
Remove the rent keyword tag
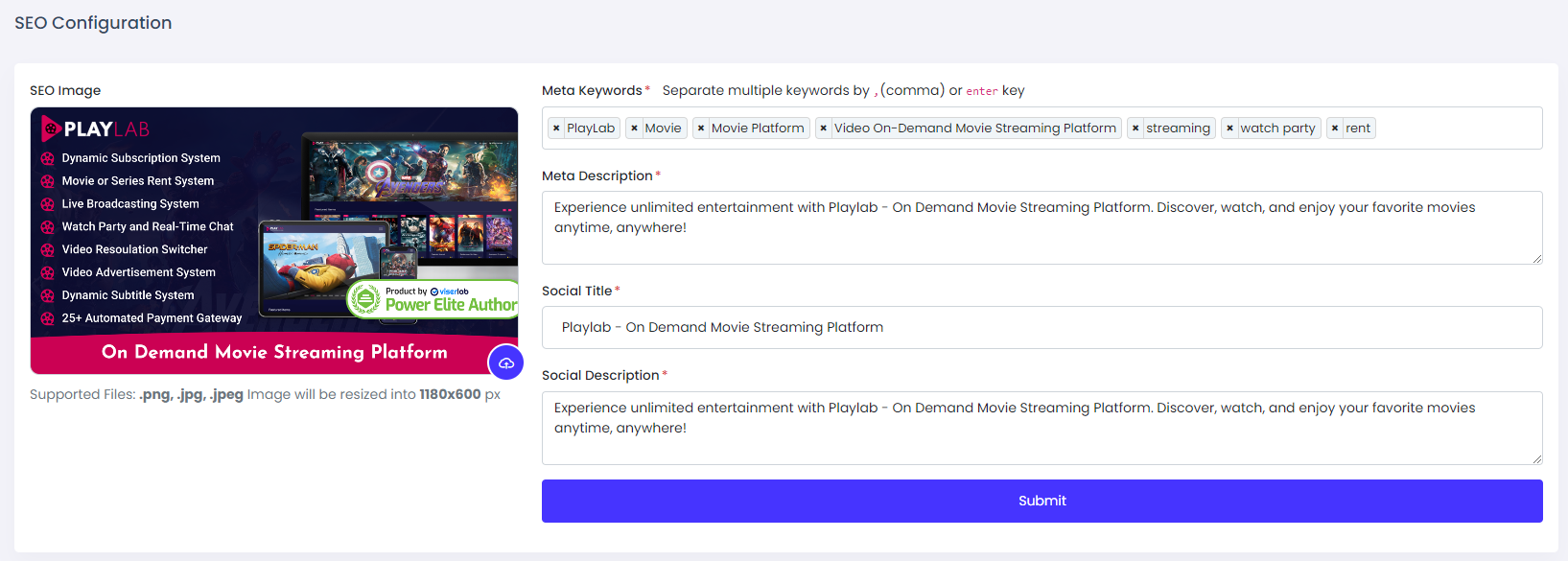[x=1334, y=129]
